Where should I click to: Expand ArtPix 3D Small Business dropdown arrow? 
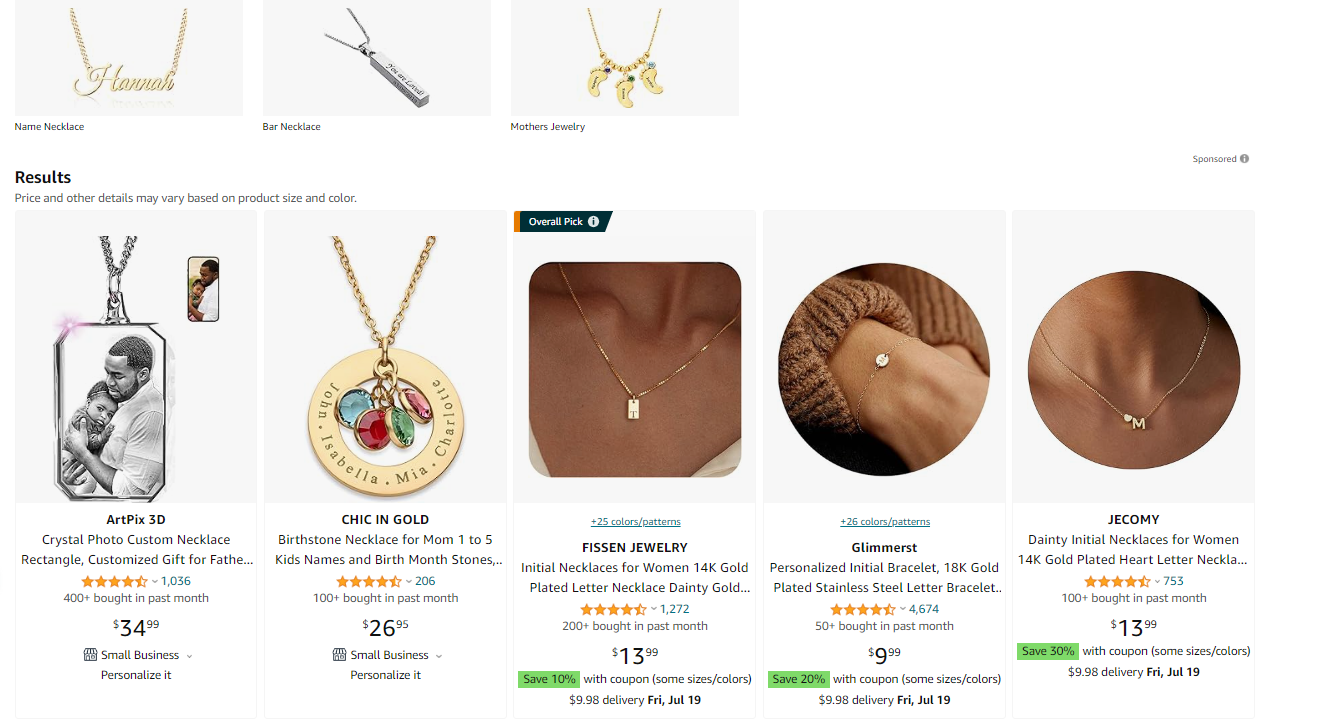coord(190,656)
